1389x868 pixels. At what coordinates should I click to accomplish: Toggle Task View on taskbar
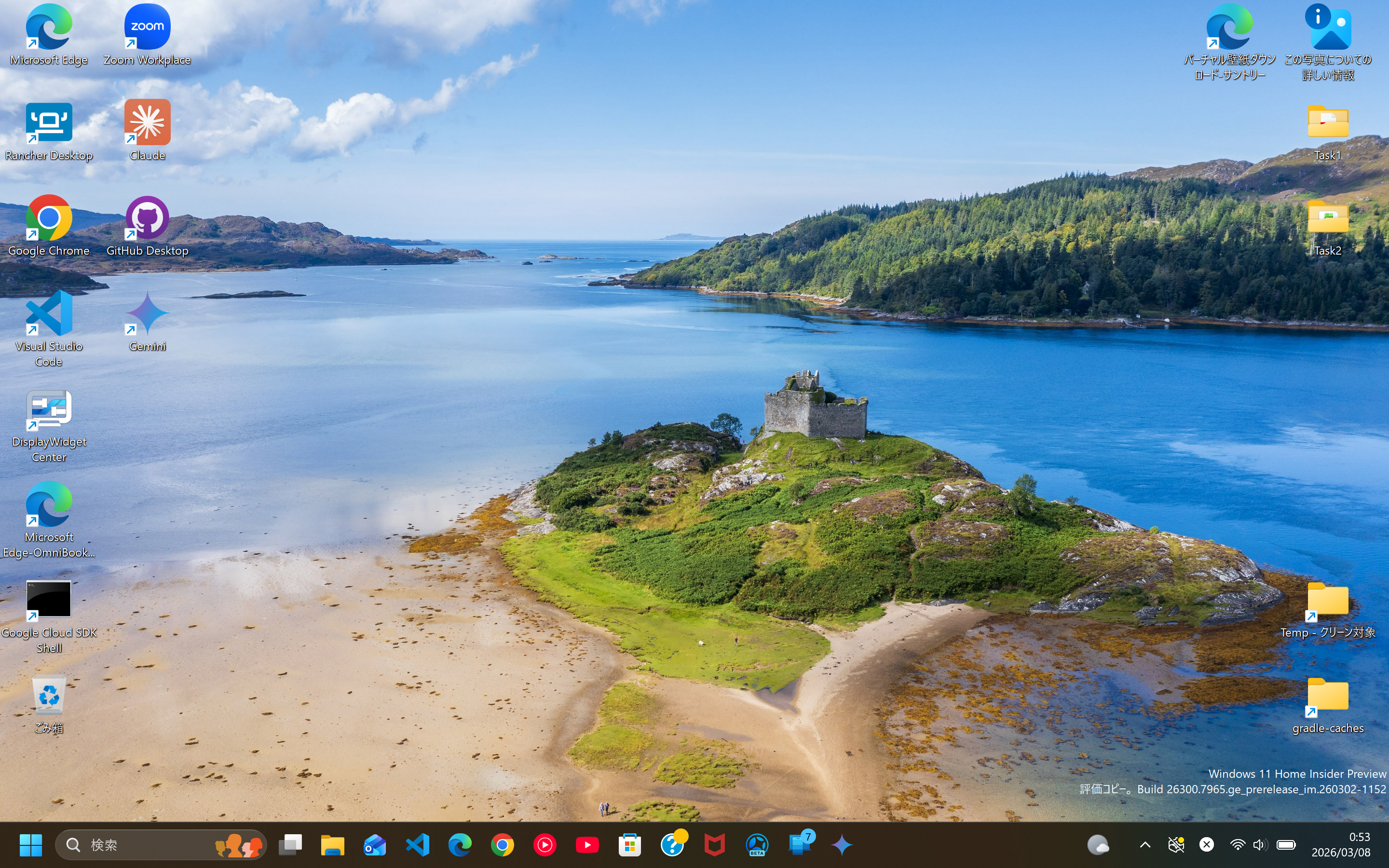tap(290, 844)
